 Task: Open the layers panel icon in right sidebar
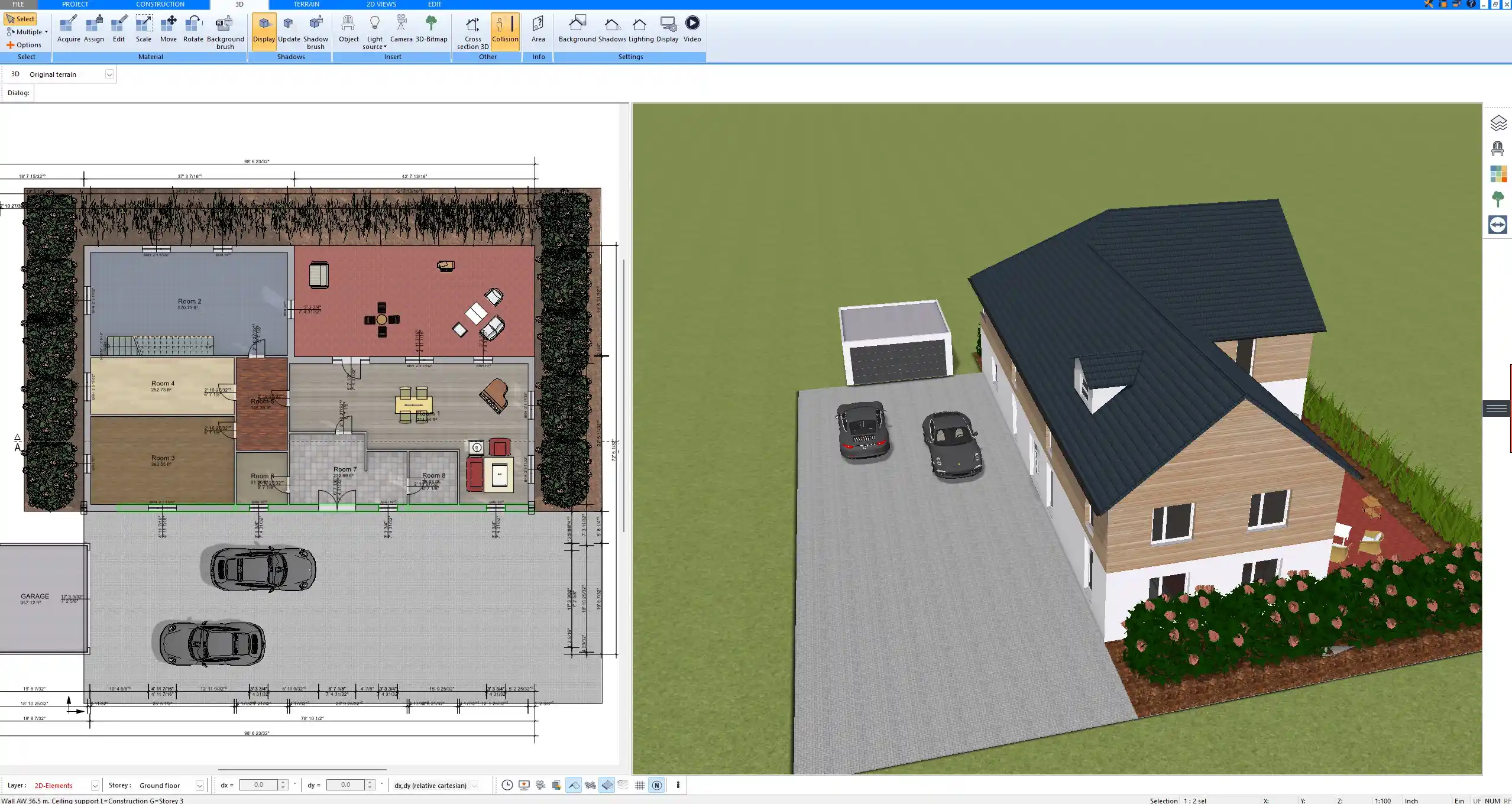tap(1498, 123)
